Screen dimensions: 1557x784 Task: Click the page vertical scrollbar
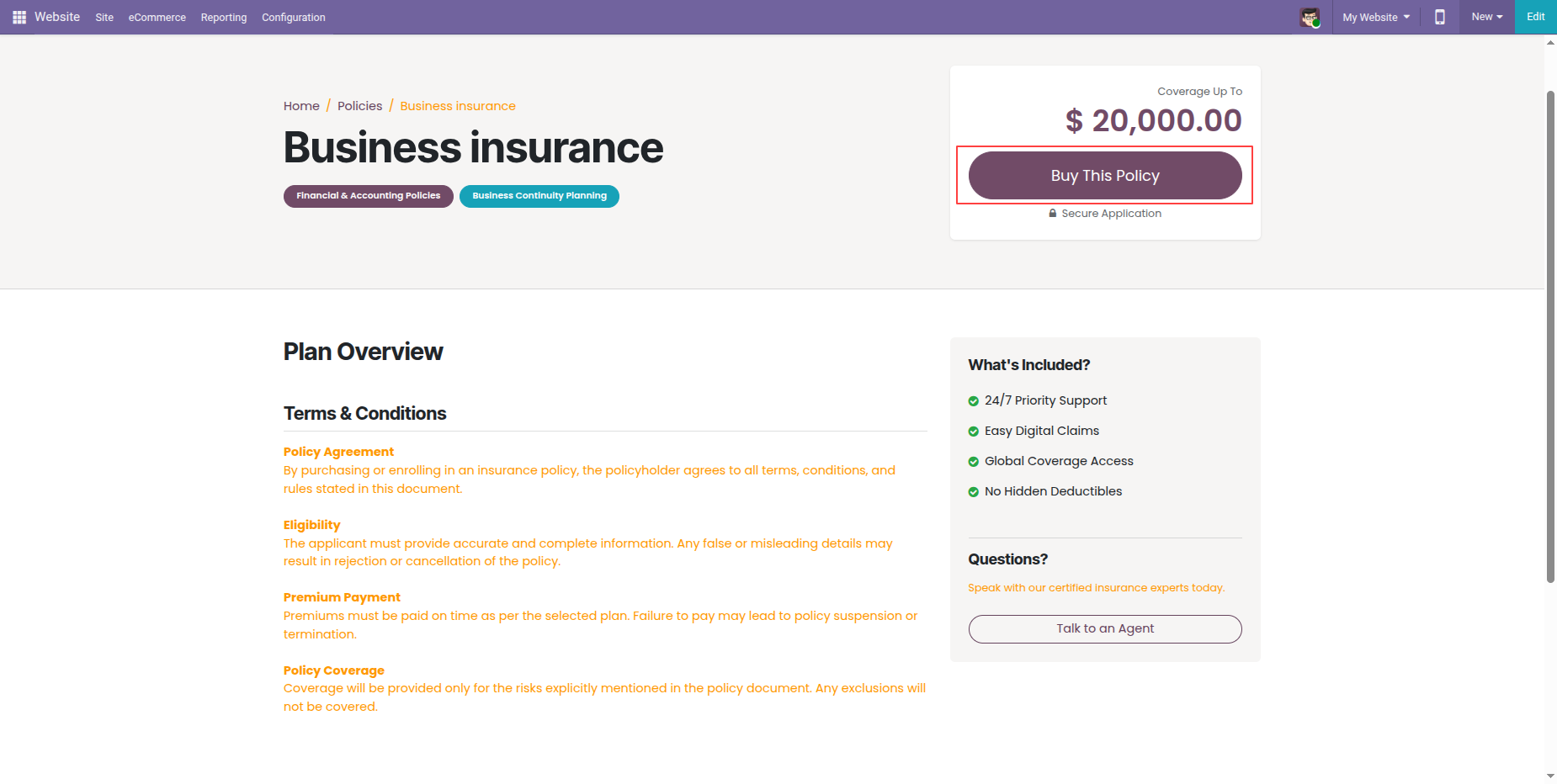[x=1550, y=336]
